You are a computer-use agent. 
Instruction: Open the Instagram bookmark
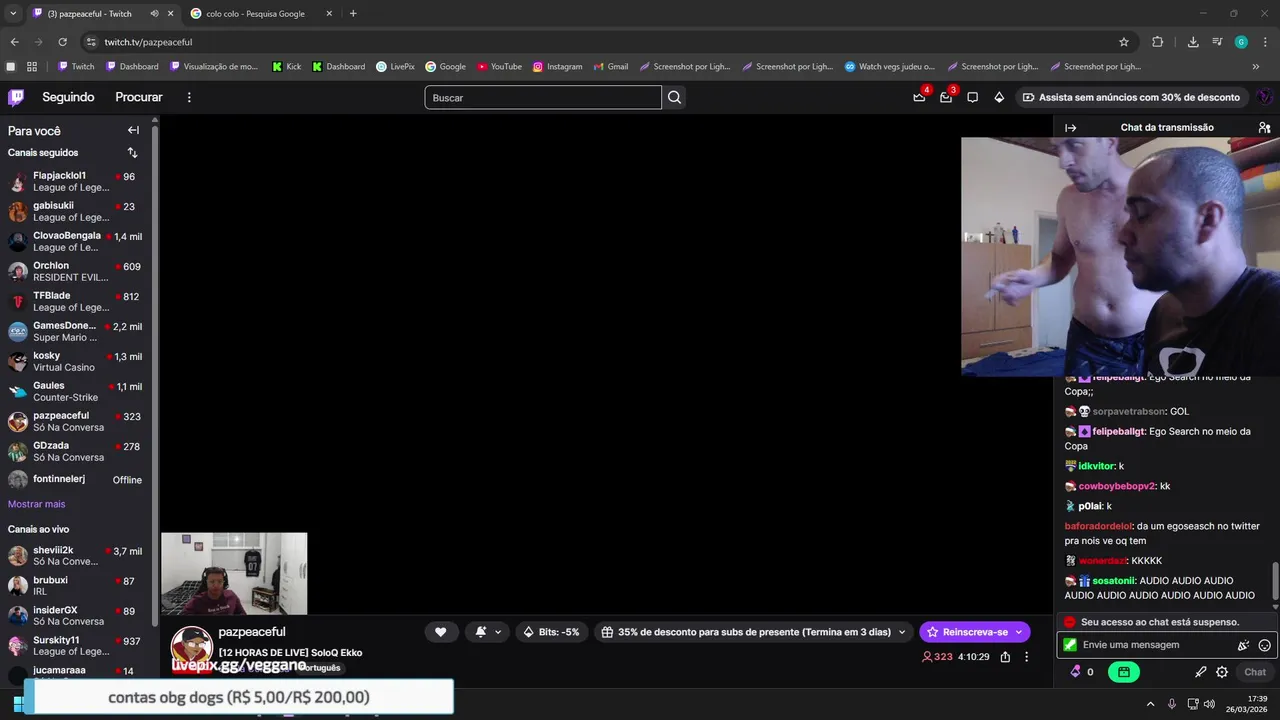[557, 67]
